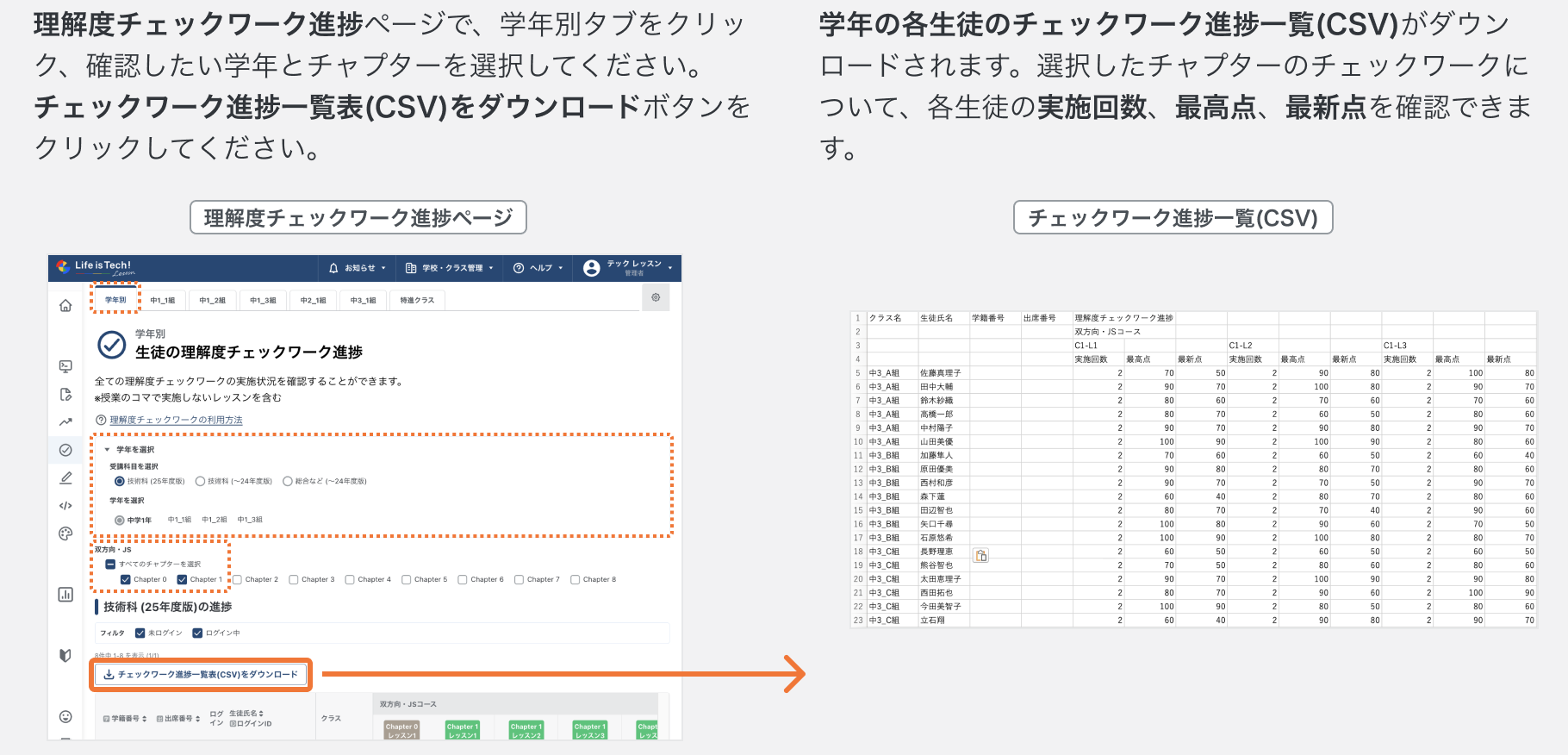
Task: Select the 学年別 tab
Action: tap(115, 300)
